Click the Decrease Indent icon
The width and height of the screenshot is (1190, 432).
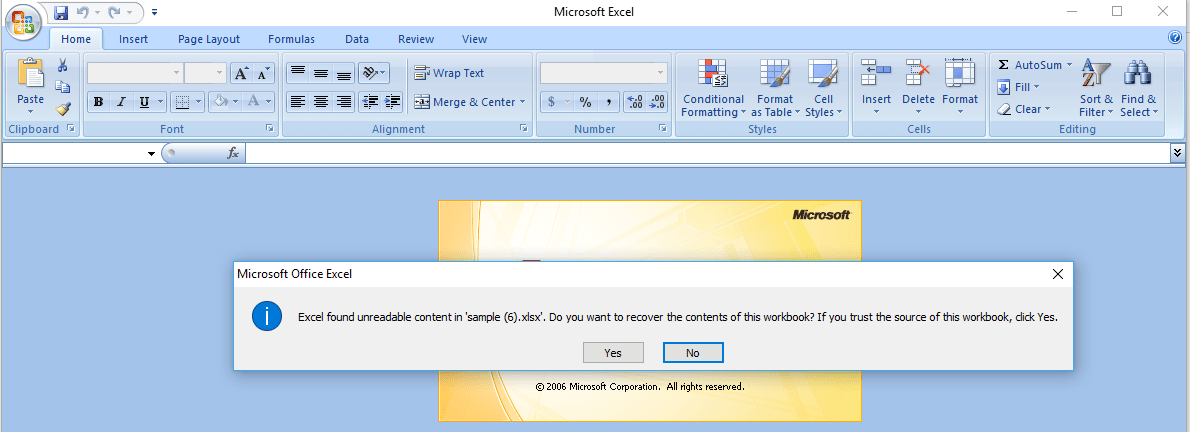pos(370,101)
